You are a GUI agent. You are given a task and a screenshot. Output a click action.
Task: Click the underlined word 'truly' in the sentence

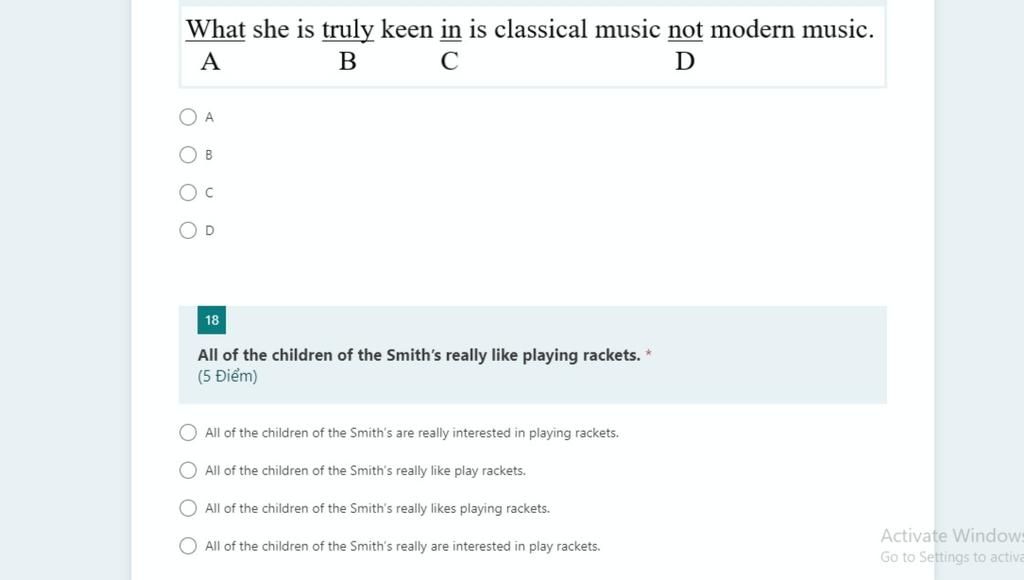point(348,29)
